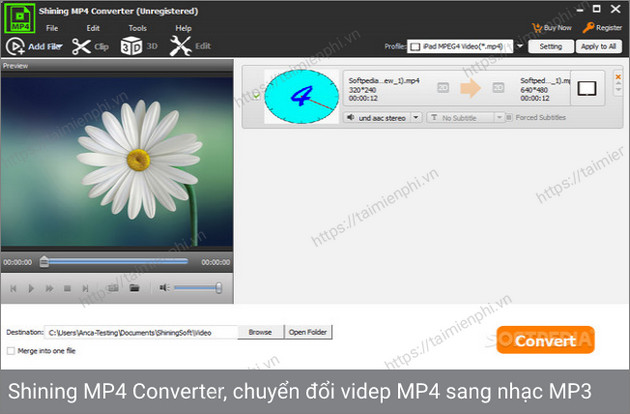Click the Destination path input field

tap(141, 332)
